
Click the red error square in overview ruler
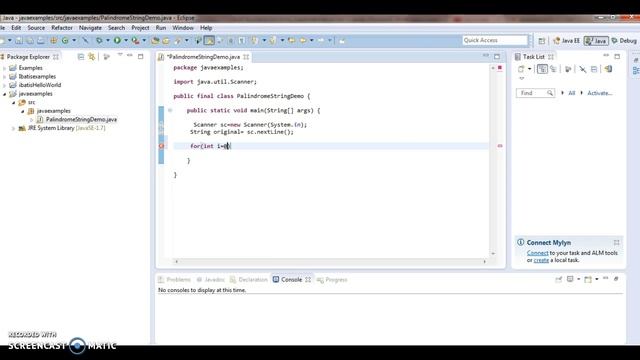click(500, 68)
